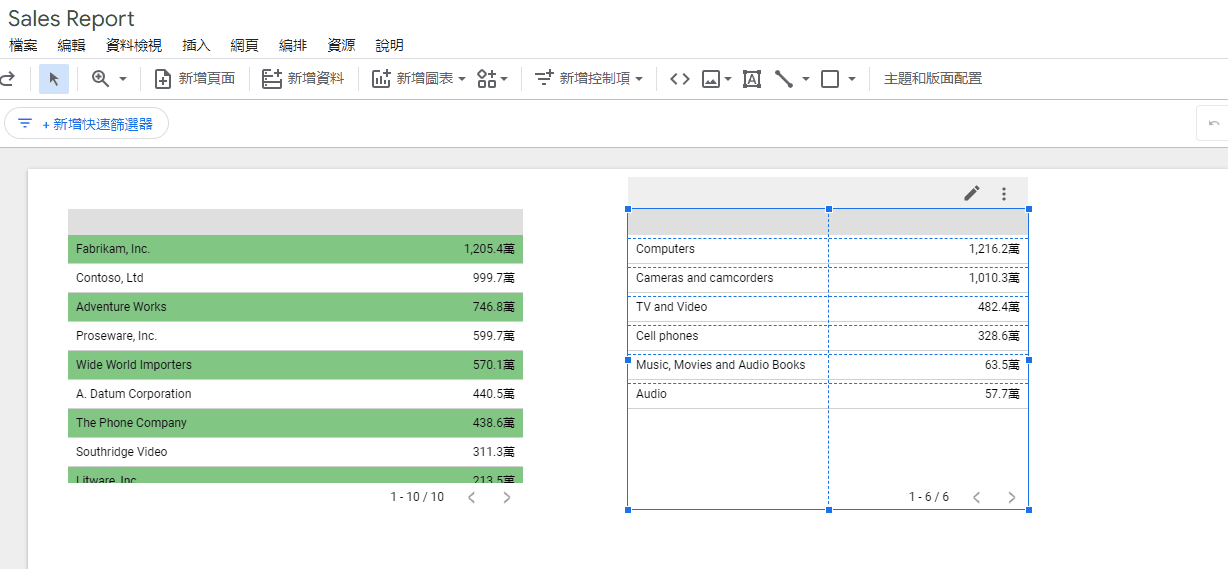Screen dimensions: 1228x569
Task: Open the 資料檢視 menu
Action: pyautogui.click(x=134, y=45)
